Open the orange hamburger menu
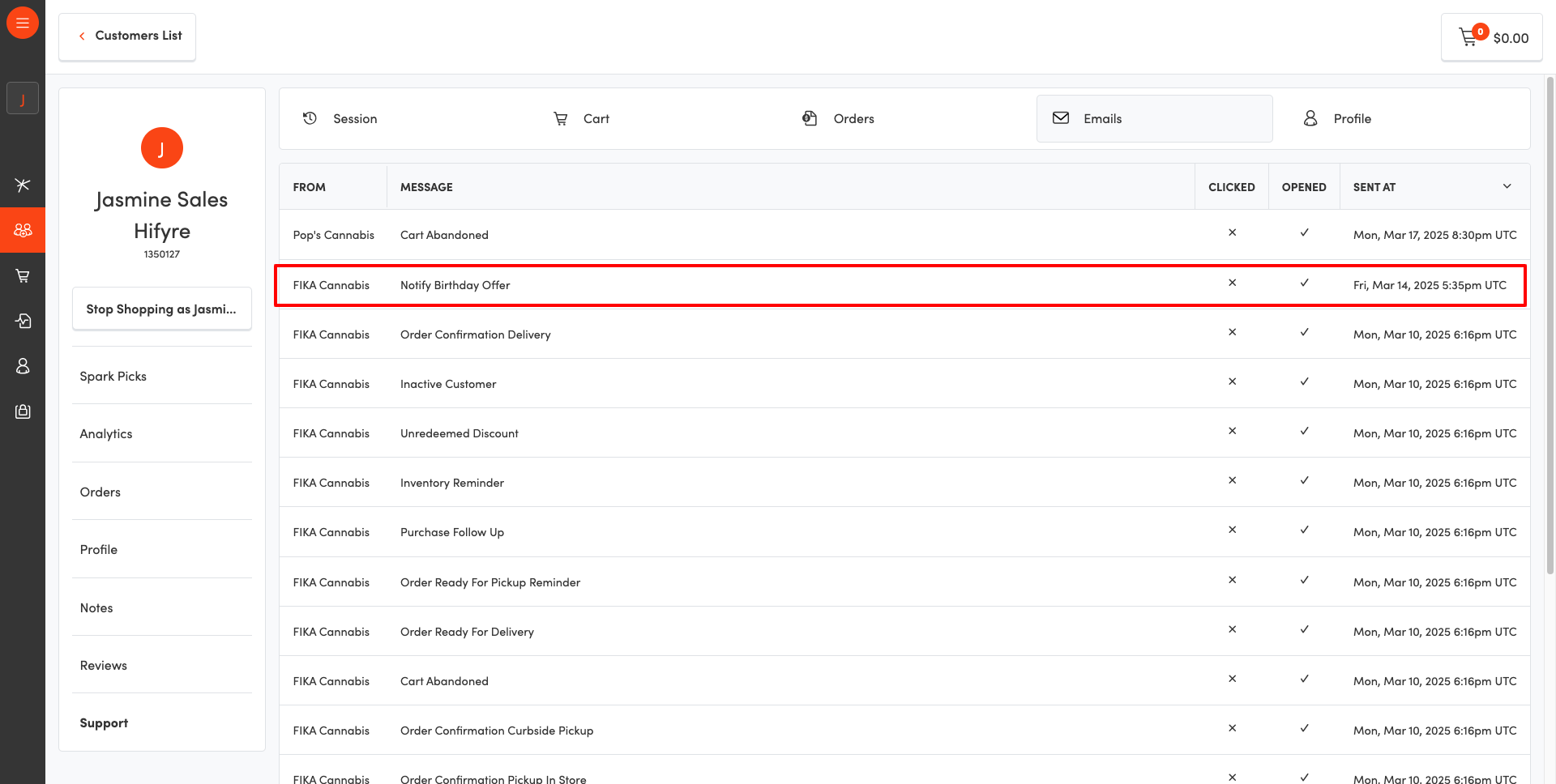 click(x=23, y=23)
